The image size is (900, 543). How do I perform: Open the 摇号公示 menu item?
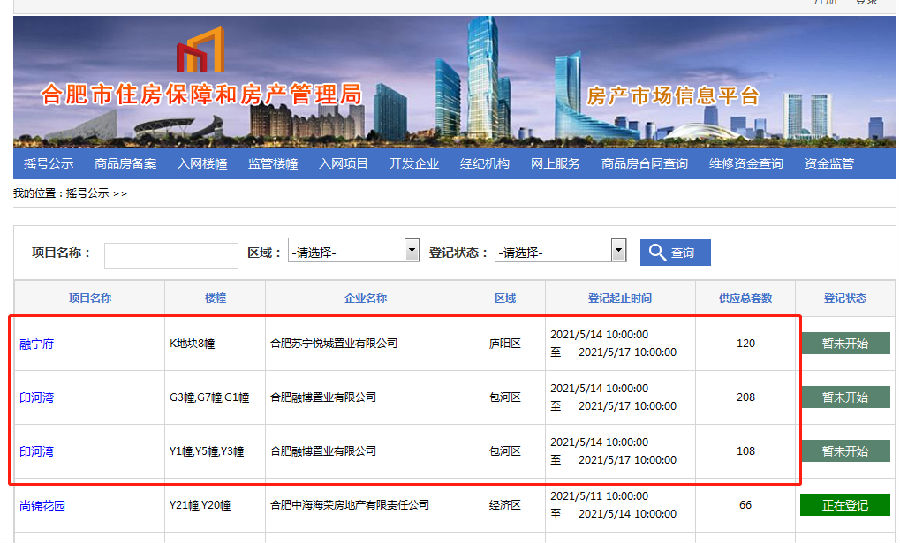(49, 164)
